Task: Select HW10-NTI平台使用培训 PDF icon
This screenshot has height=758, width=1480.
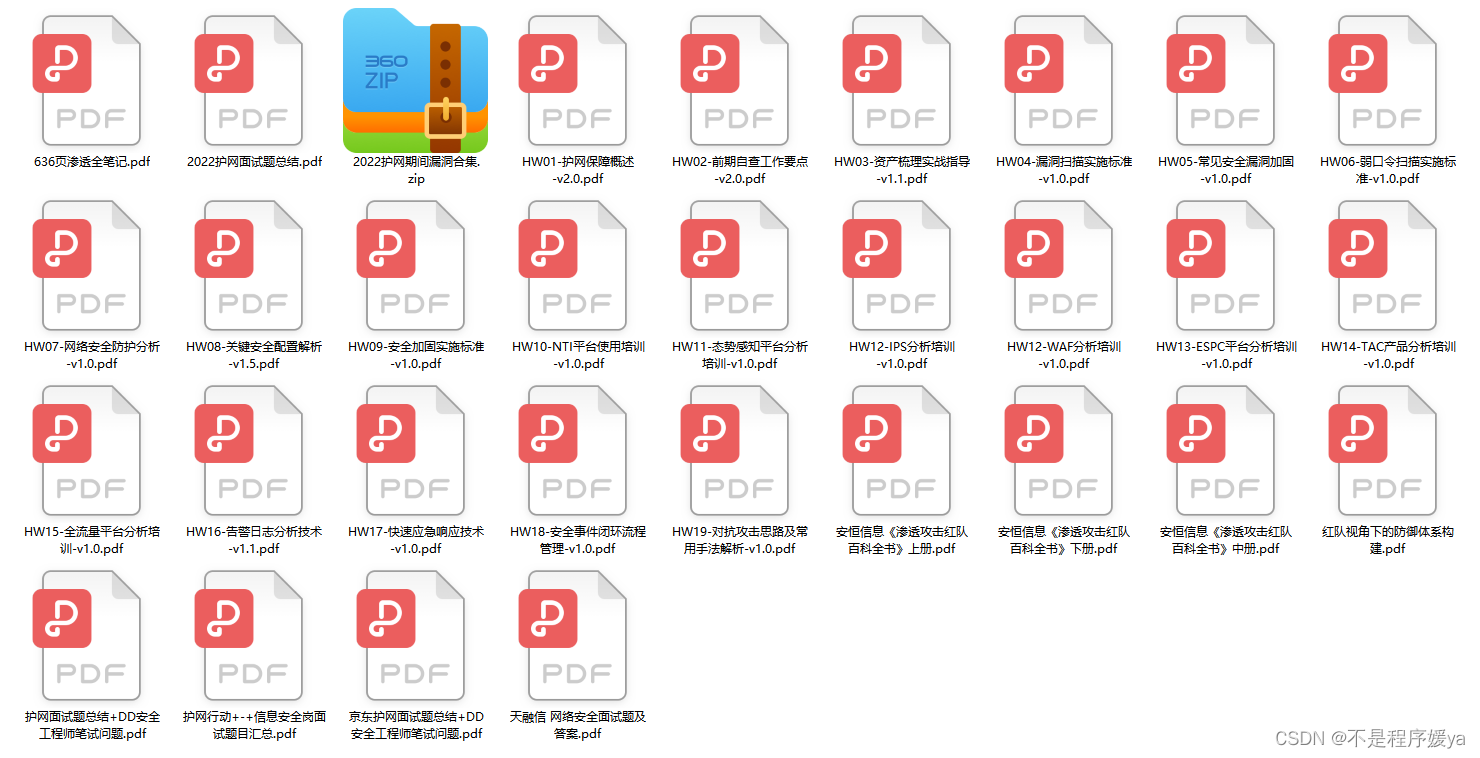Action: [x=572, y=265]
